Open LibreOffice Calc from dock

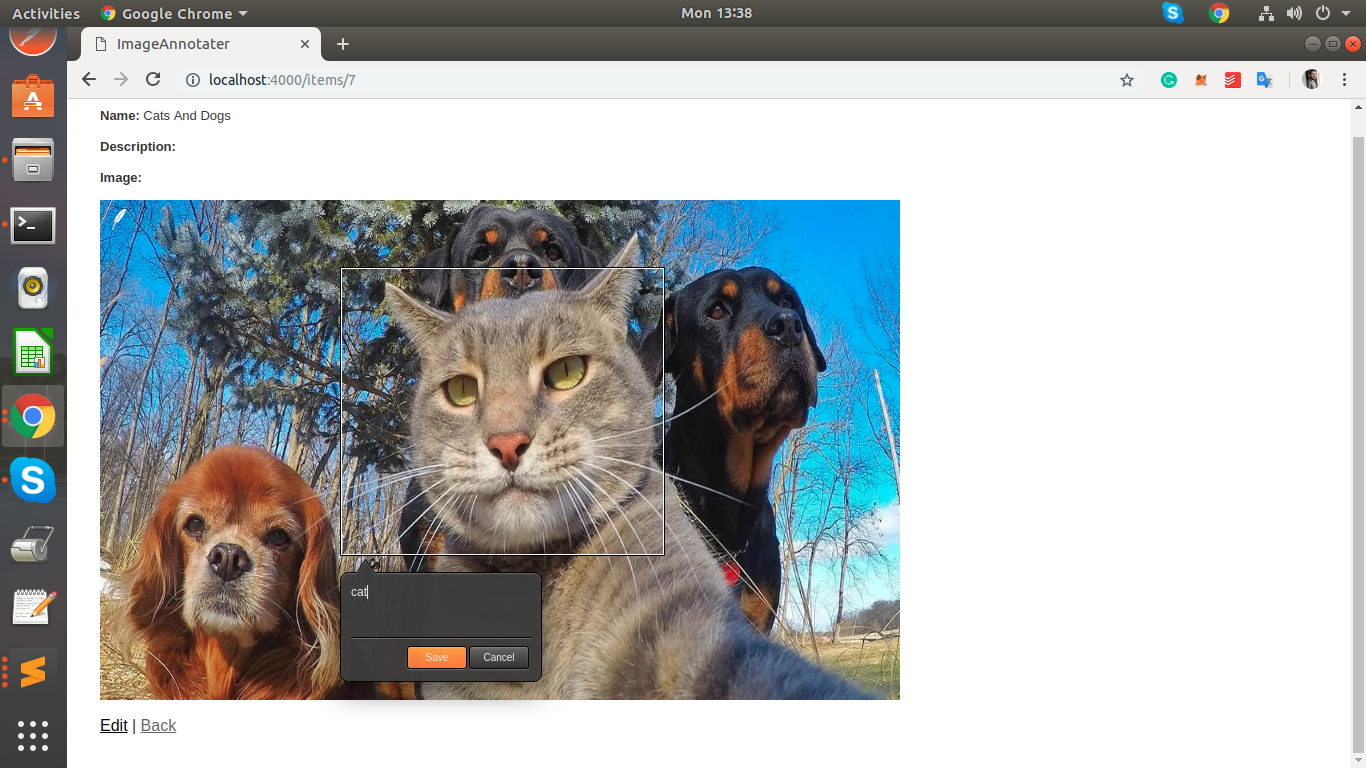click(x=33, y=352)
